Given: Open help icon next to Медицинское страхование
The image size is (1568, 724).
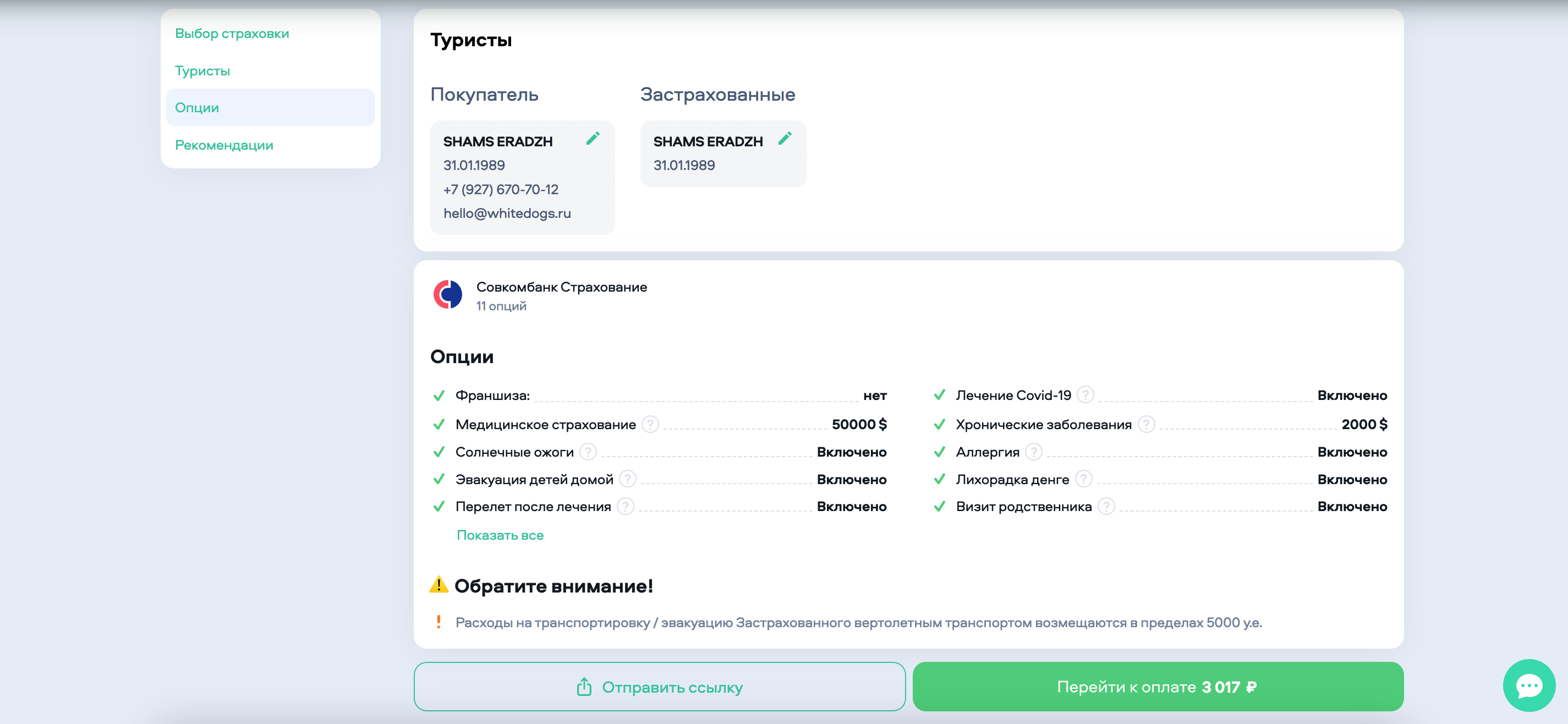Looking at the screenshot, I should click(x=650, y=424).
